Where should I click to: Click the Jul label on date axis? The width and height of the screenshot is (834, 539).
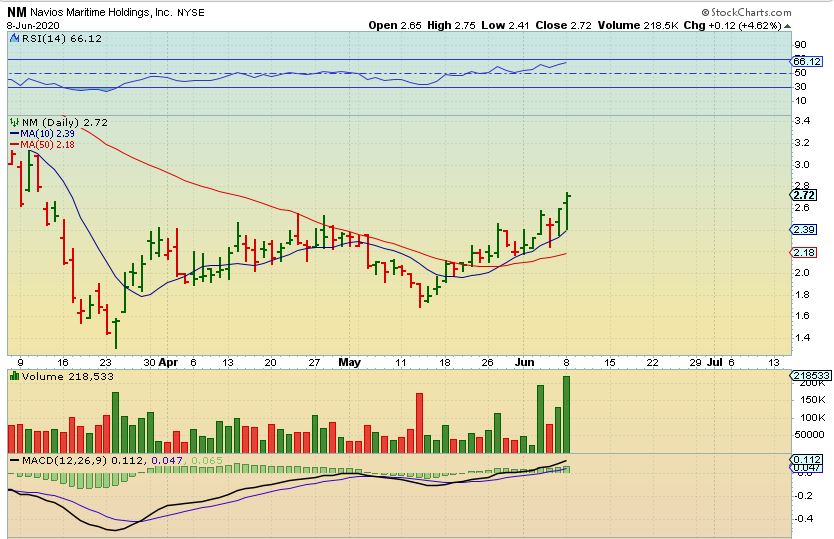coord(715,362)
